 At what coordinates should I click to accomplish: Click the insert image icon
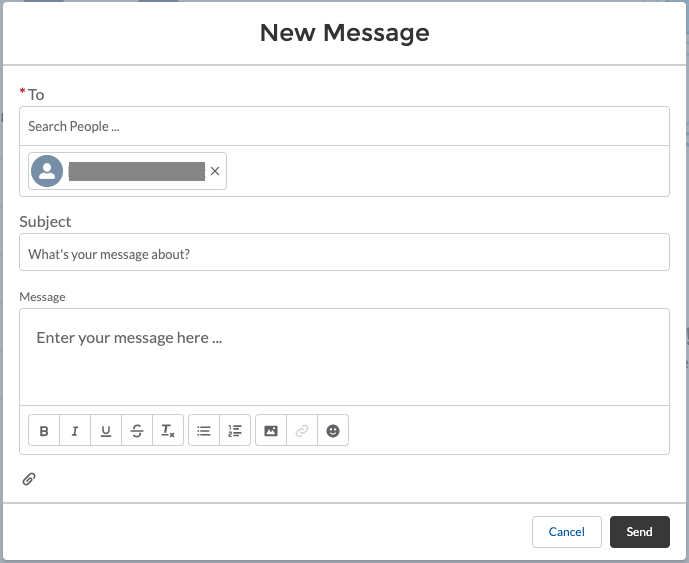(271, 431)
